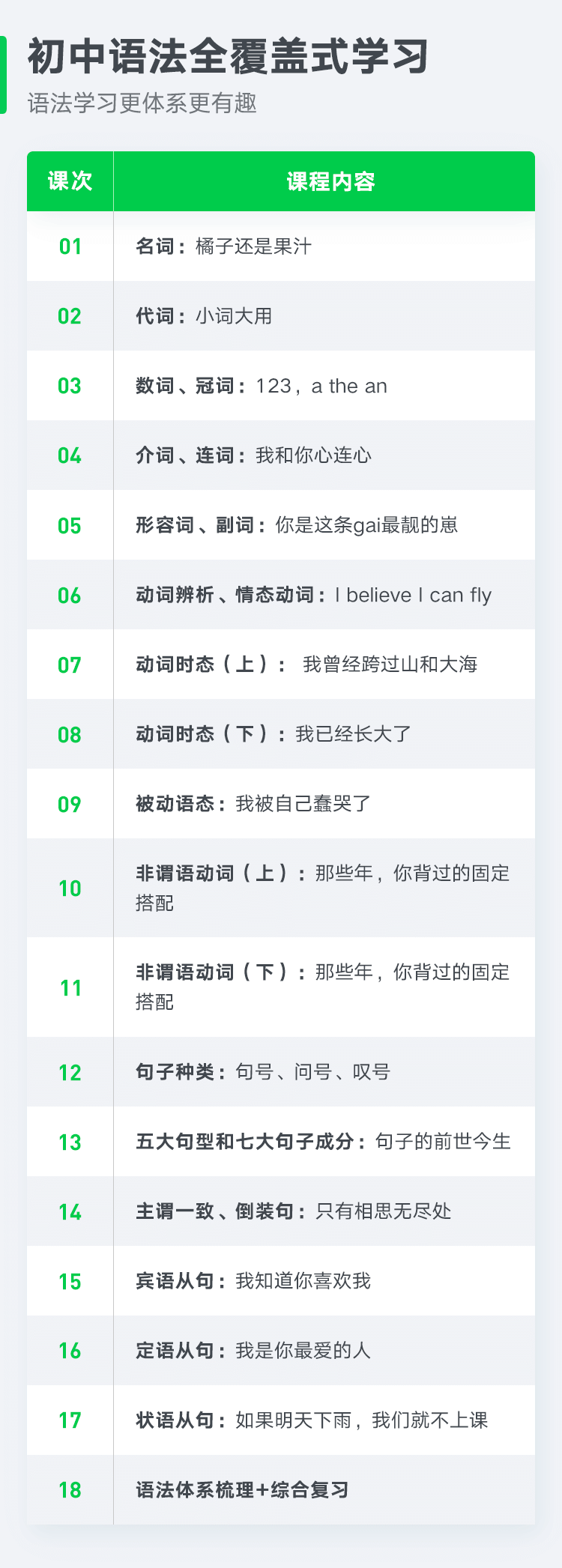Screen dimensions: 562x1568
Task: Select lesson 17 状语从句 row
Action: pos(281,1420)
